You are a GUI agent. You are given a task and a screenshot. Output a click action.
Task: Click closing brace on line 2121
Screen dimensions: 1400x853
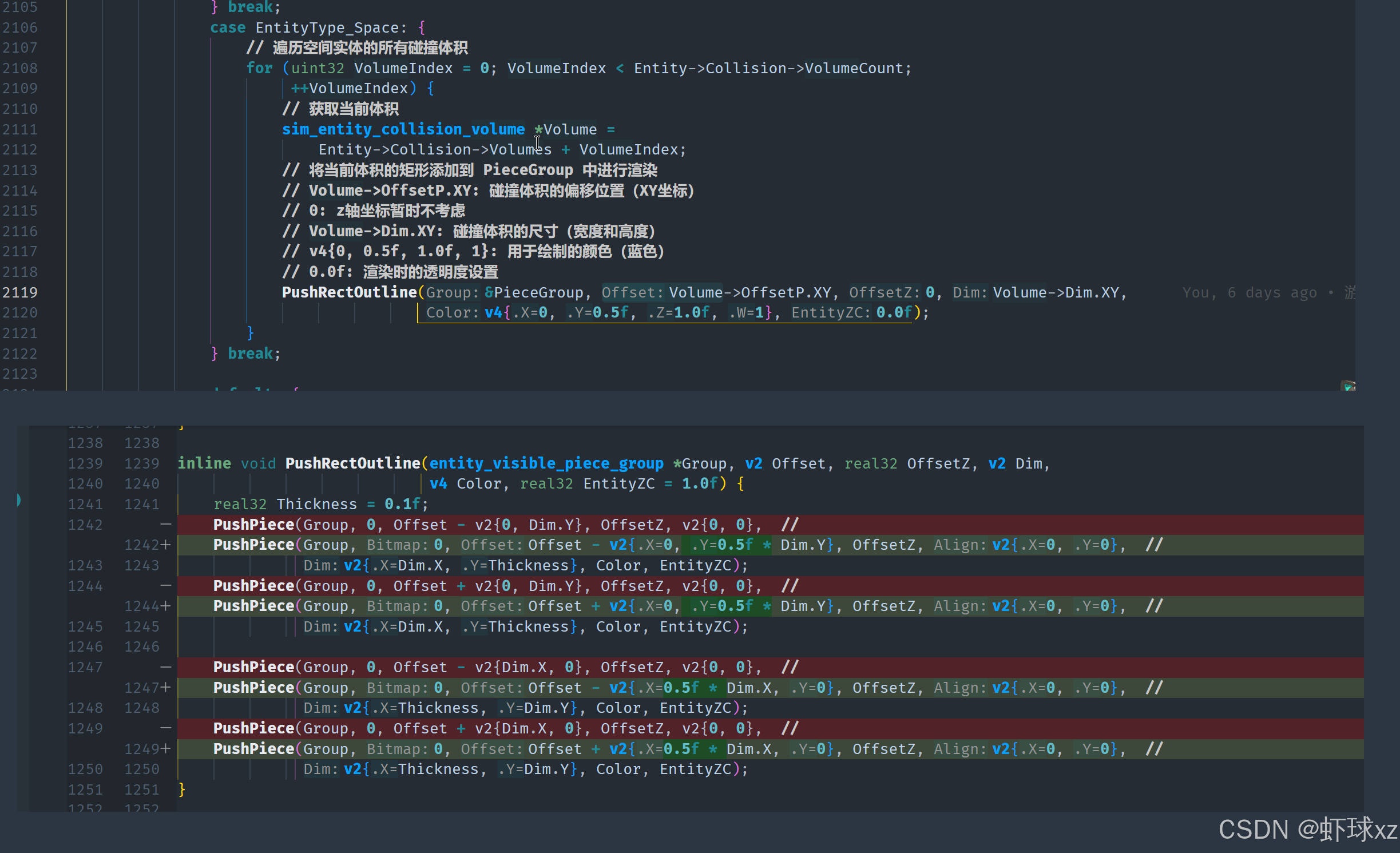click(x=251, y=333)
